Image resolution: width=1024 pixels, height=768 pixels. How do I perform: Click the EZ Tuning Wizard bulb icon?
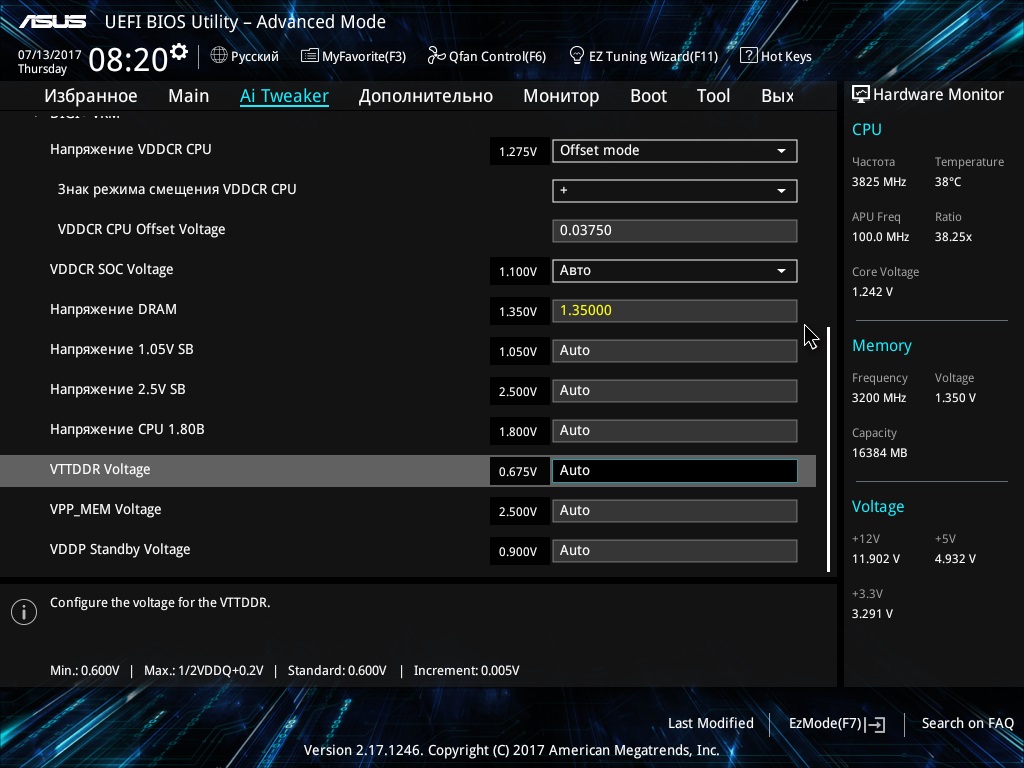pyautogui.click(x=577, y=56)
